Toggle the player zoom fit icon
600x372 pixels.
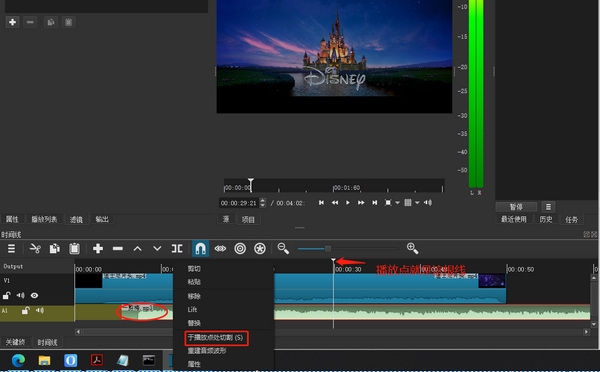(x=388, y=202)
